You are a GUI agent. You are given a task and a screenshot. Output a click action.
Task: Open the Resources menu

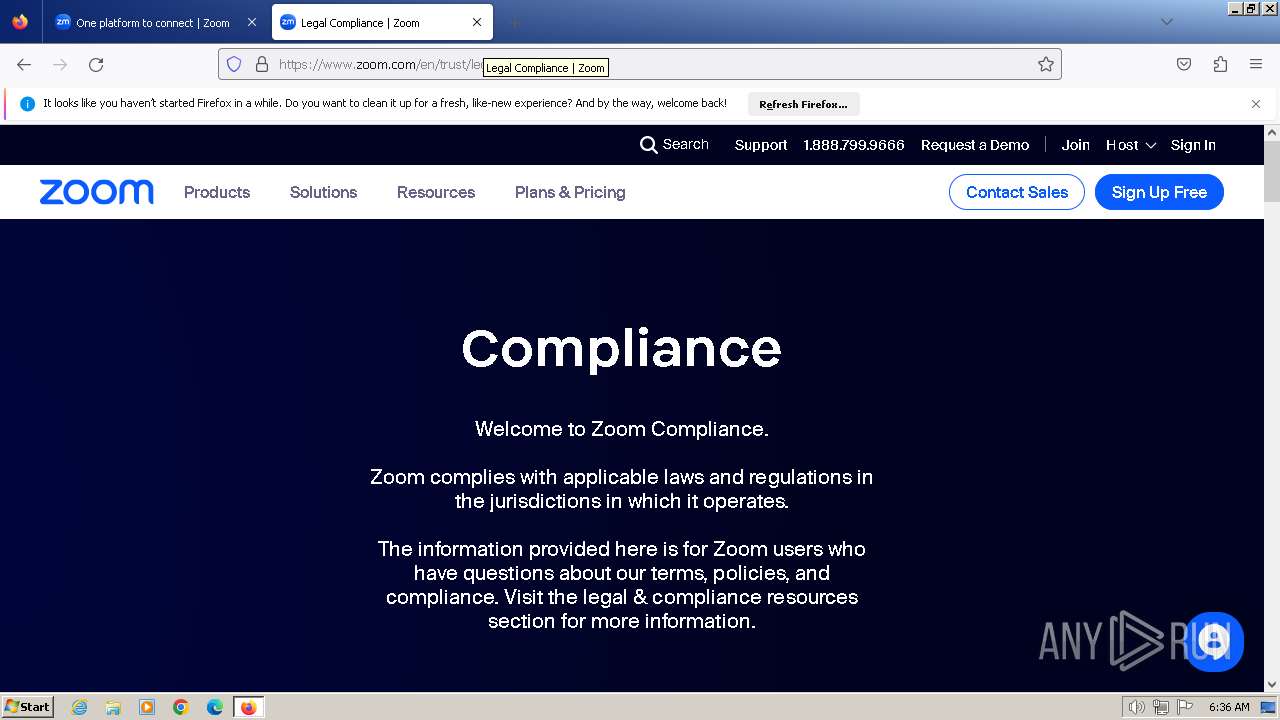click(x=436, y=192)
